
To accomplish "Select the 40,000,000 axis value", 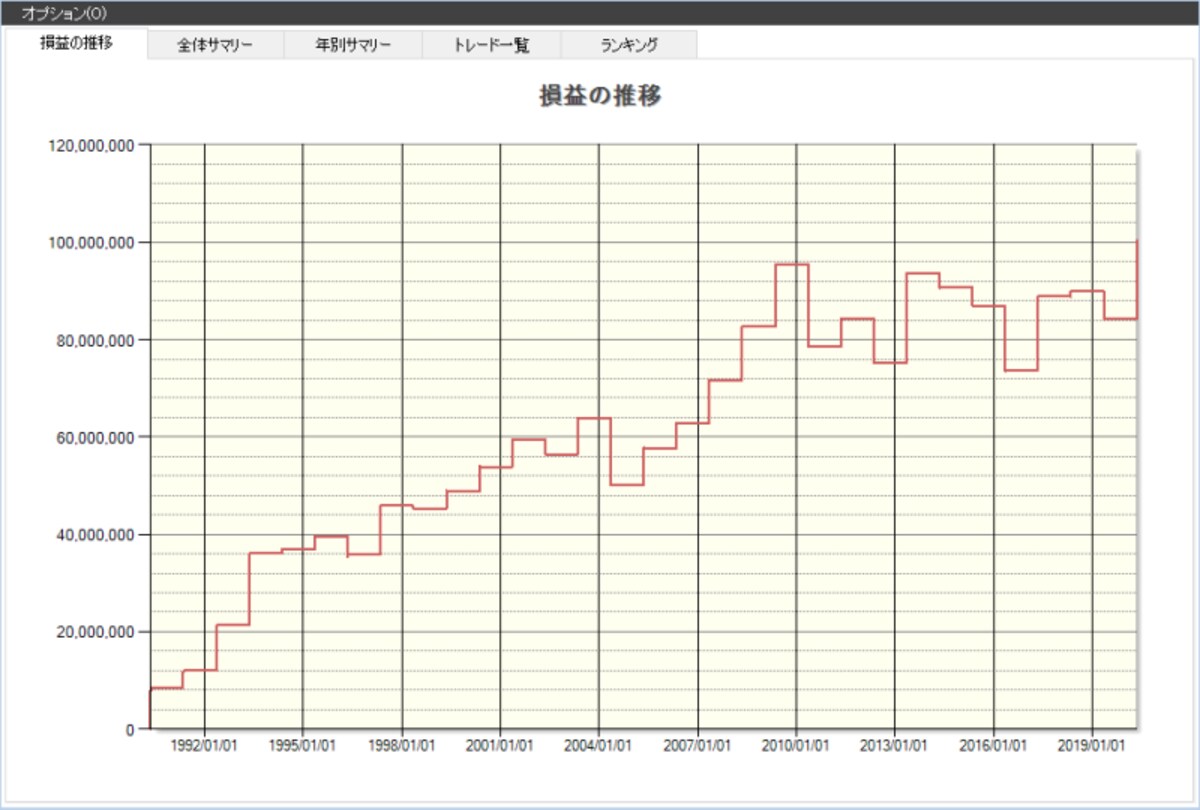I will (x=95, y=534).
